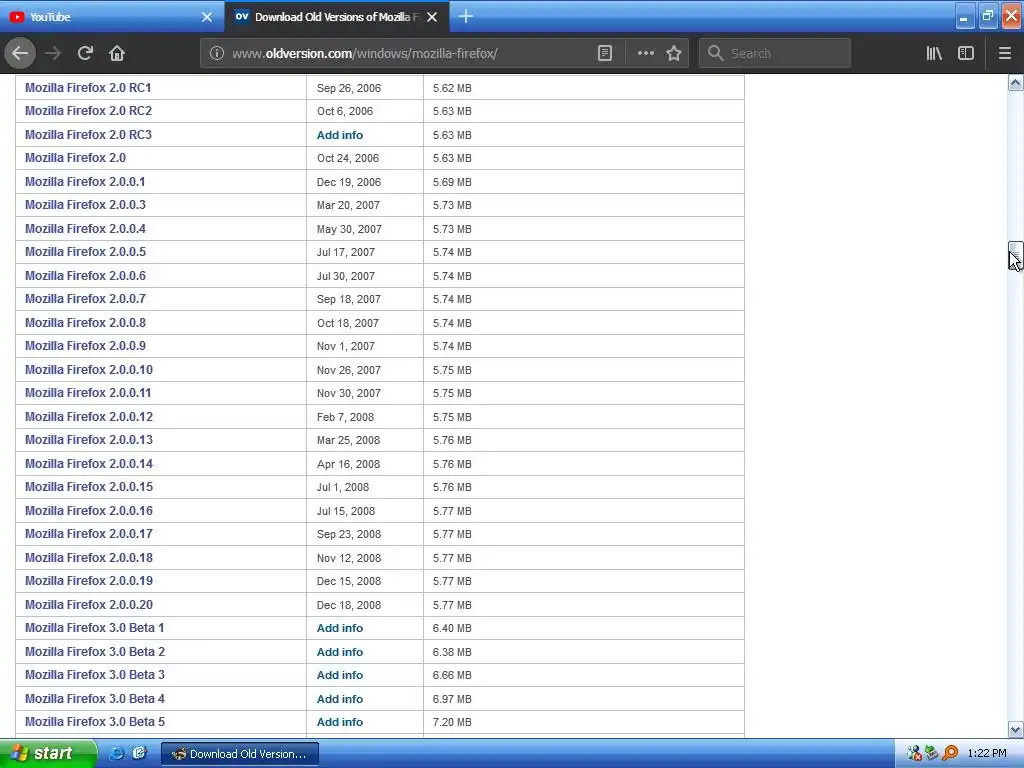Click the date Dec 18, 2008
The image size is (1024, 768).
click(x=349, y=605)
